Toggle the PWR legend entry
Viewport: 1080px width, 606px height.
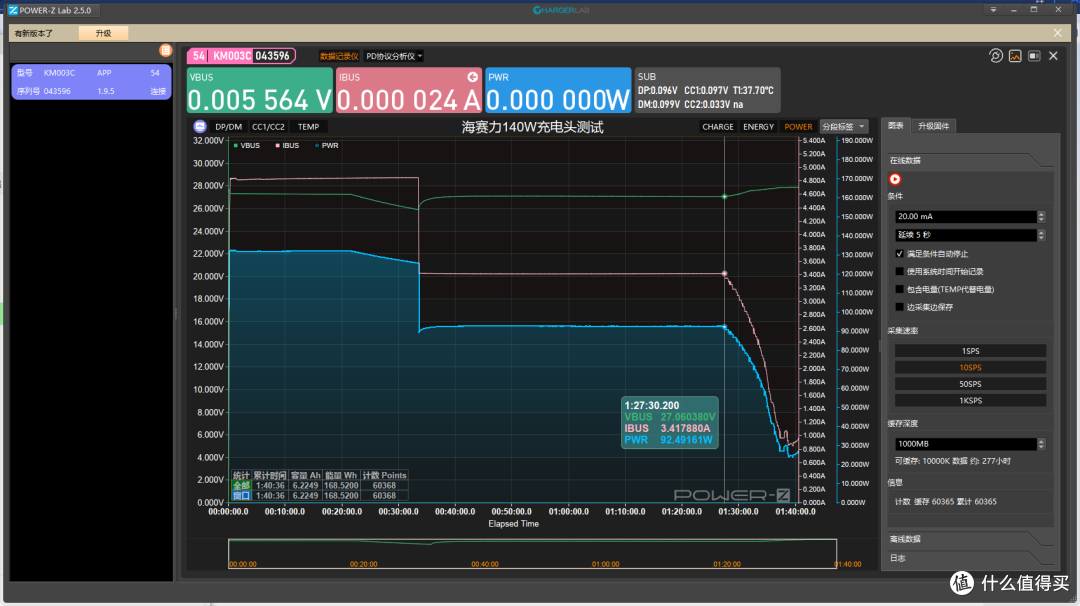pyautogui.click(x=326, y=146)
